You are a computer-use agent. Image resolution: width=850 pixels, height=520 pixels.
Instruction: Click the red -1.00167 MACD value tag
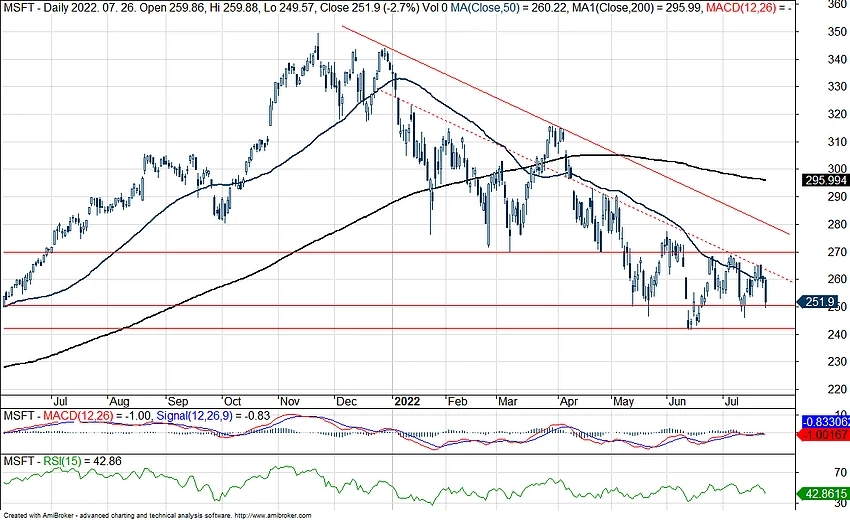[823, 434]
